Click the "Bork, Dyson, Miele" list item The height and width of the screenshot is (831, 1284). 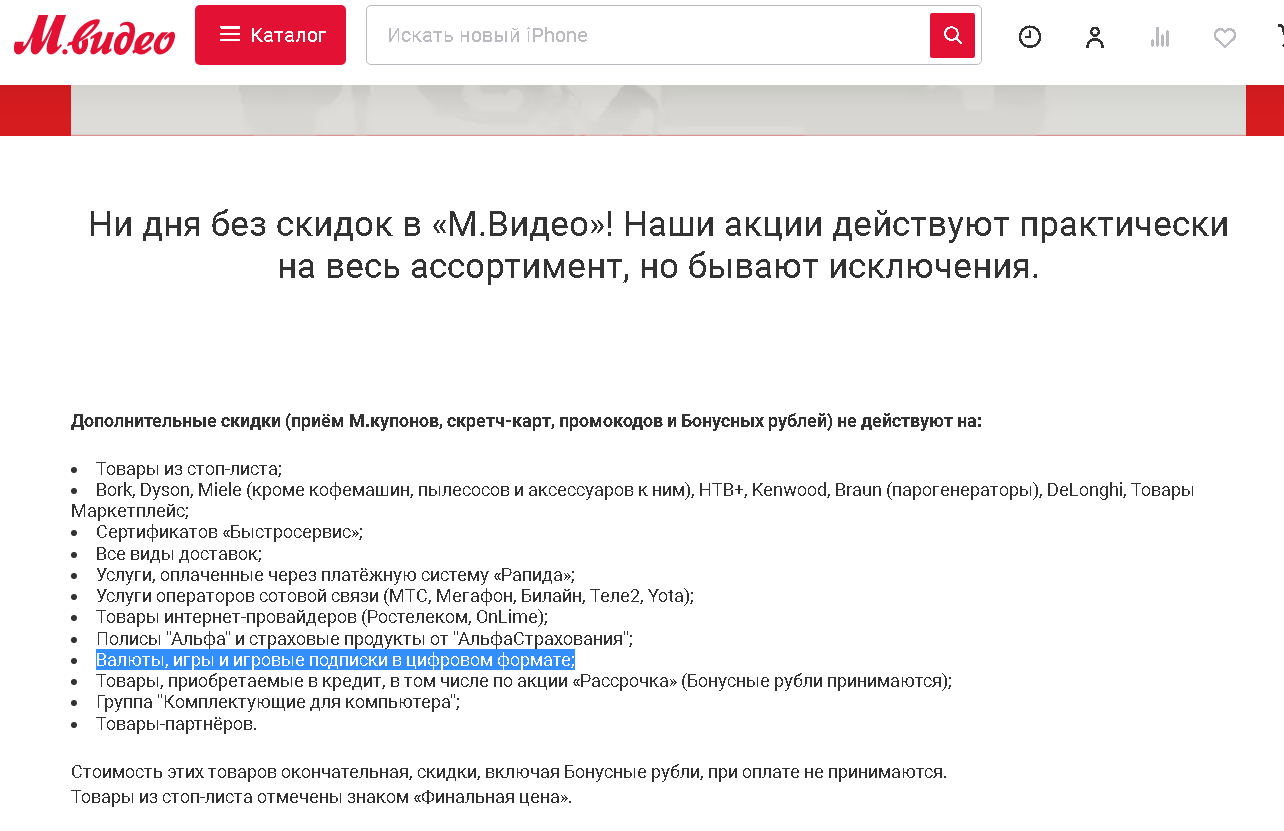tap(633, 500)
